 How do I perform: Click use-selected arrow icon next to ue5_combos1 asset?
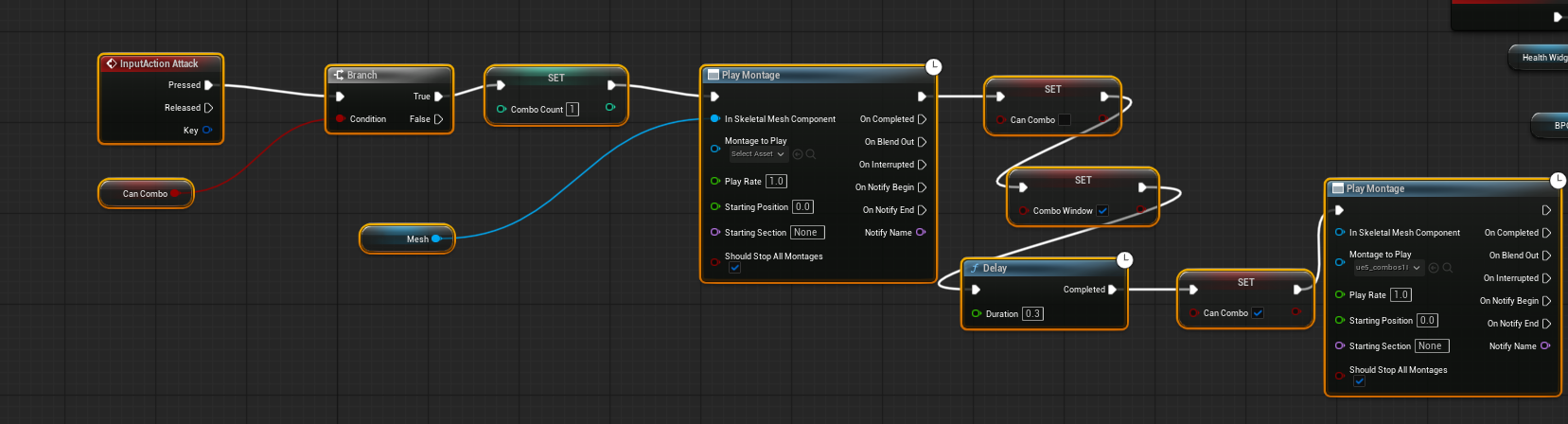[x=1434, y=268]
